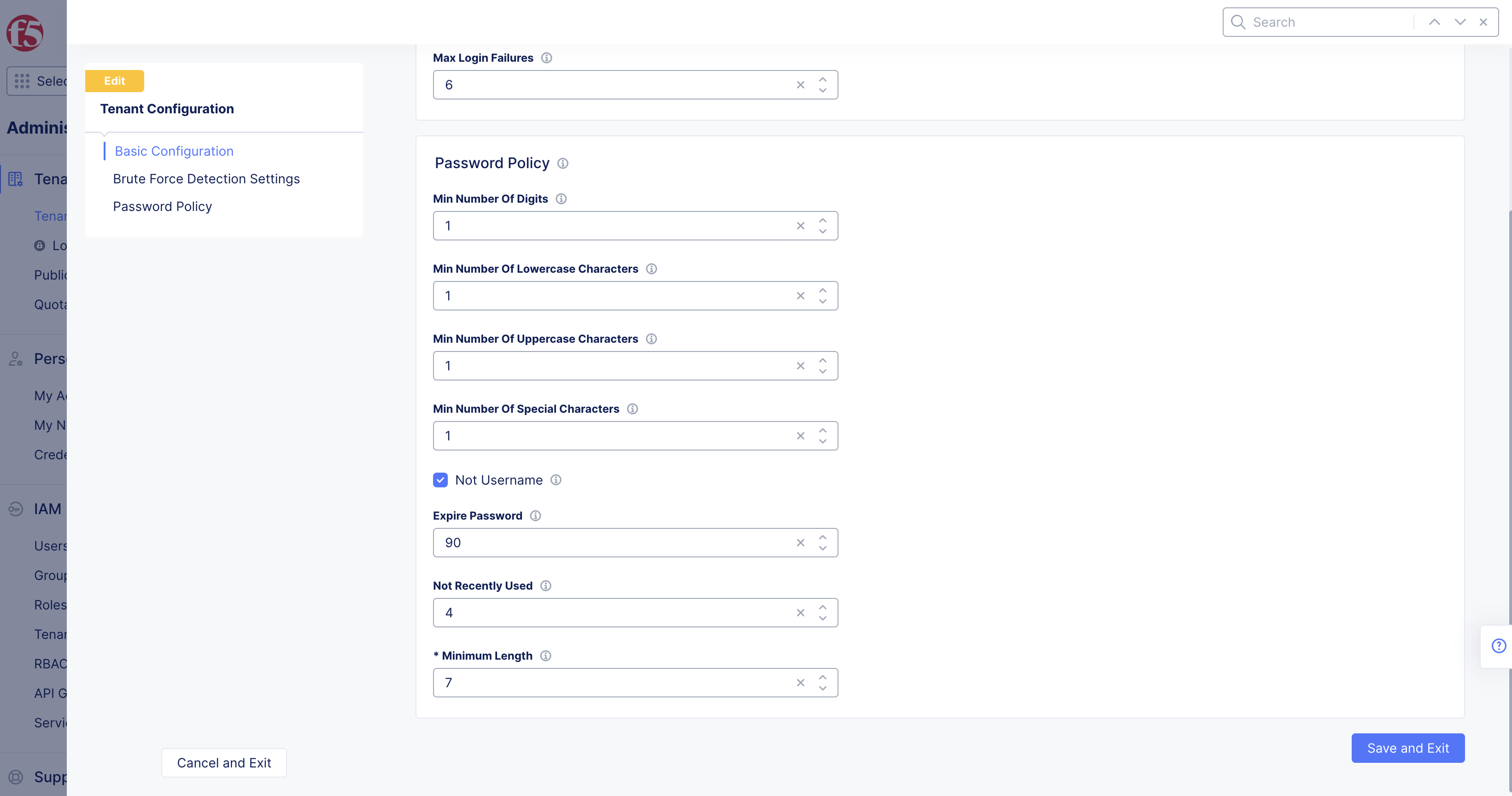Switch to Brute Force Detection Settings section

point(206,178)
